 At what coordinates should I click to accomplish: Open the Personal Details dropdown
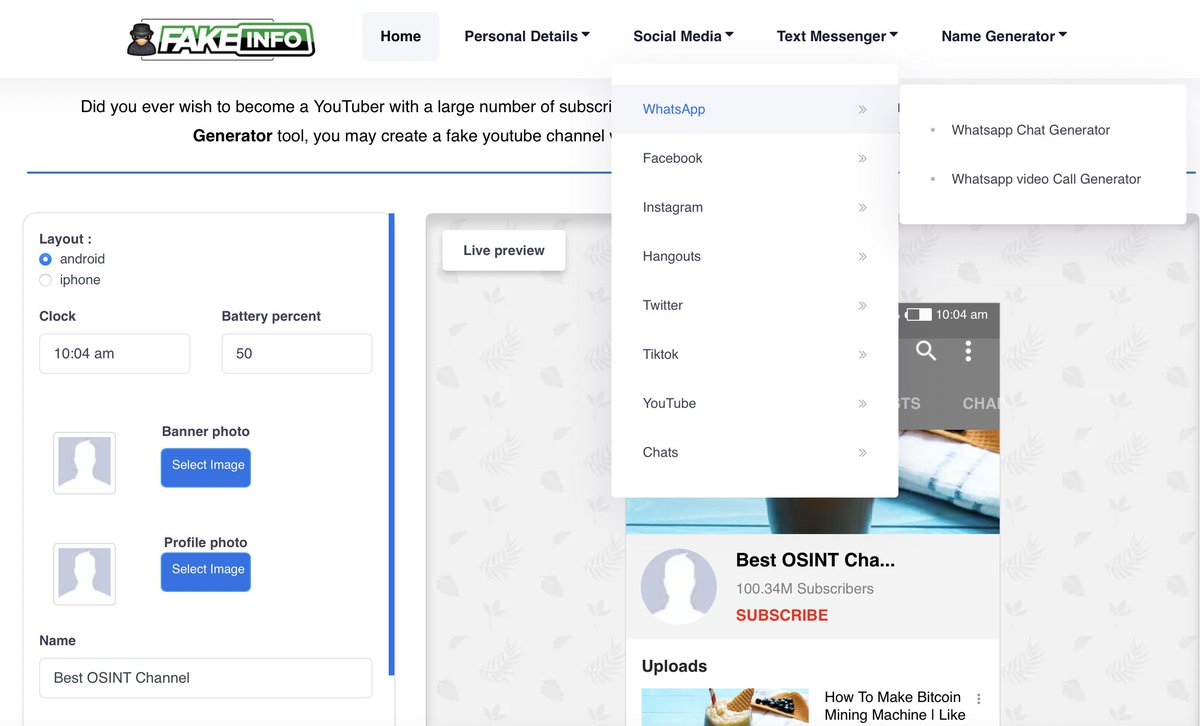[x=527, y=35]
